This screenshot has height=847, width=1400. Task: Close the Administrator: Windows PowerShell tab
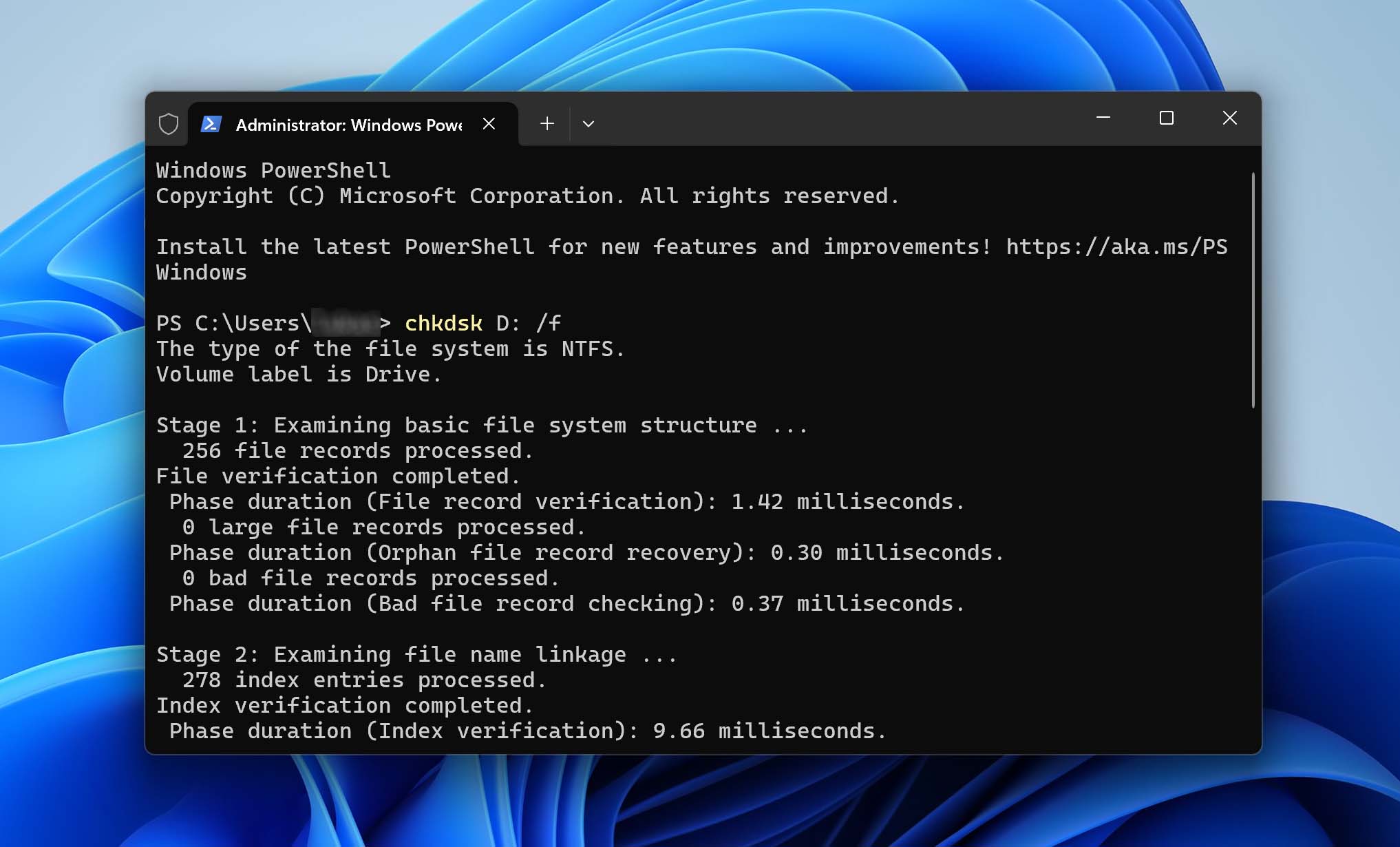489,124
